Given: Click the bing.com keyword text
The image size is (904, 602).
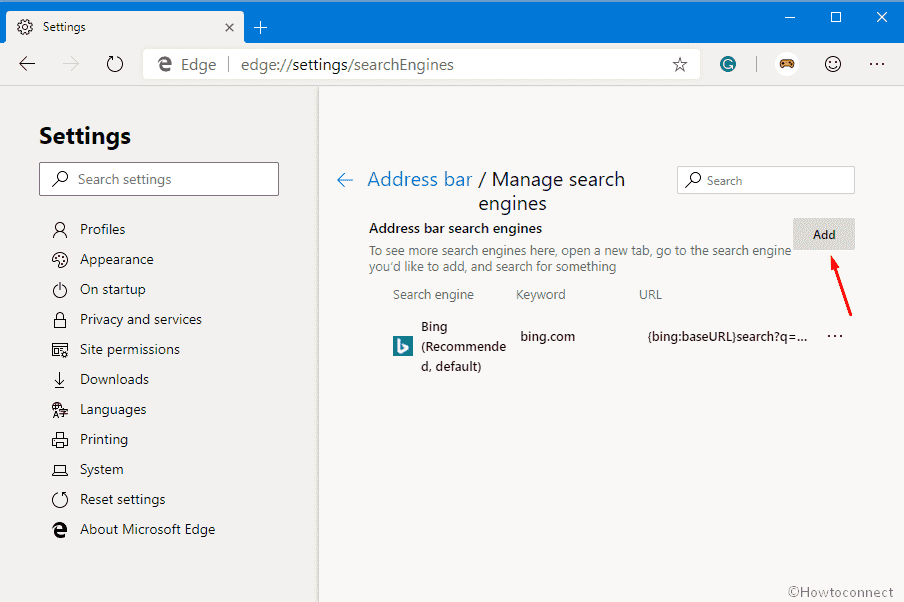Looking at the screenshot, I should [547, 336].
